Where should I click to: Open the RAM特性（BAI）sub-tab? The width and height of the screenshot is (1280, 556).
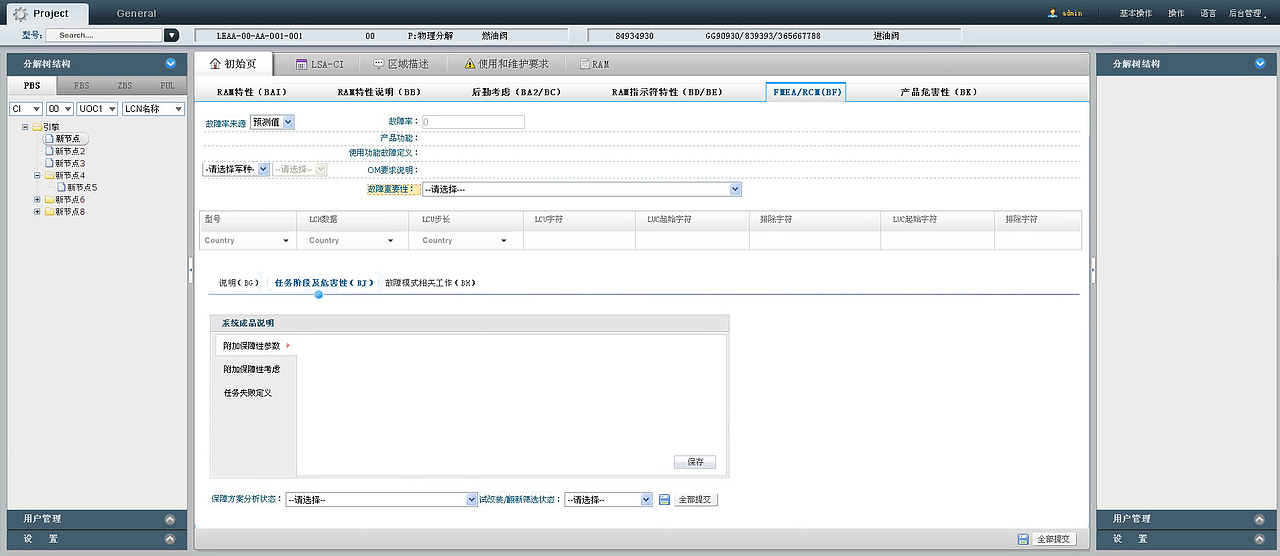pos(251,92)
